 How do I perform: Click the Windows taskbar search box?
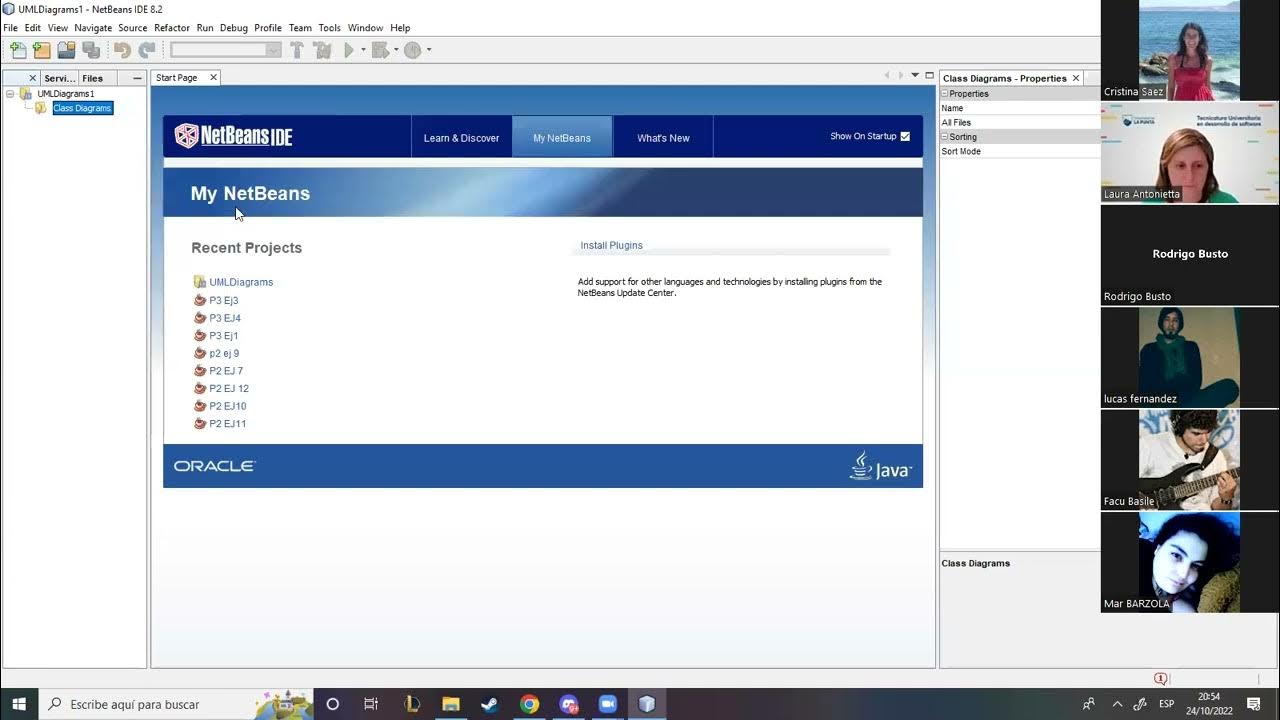coord(176,704)
